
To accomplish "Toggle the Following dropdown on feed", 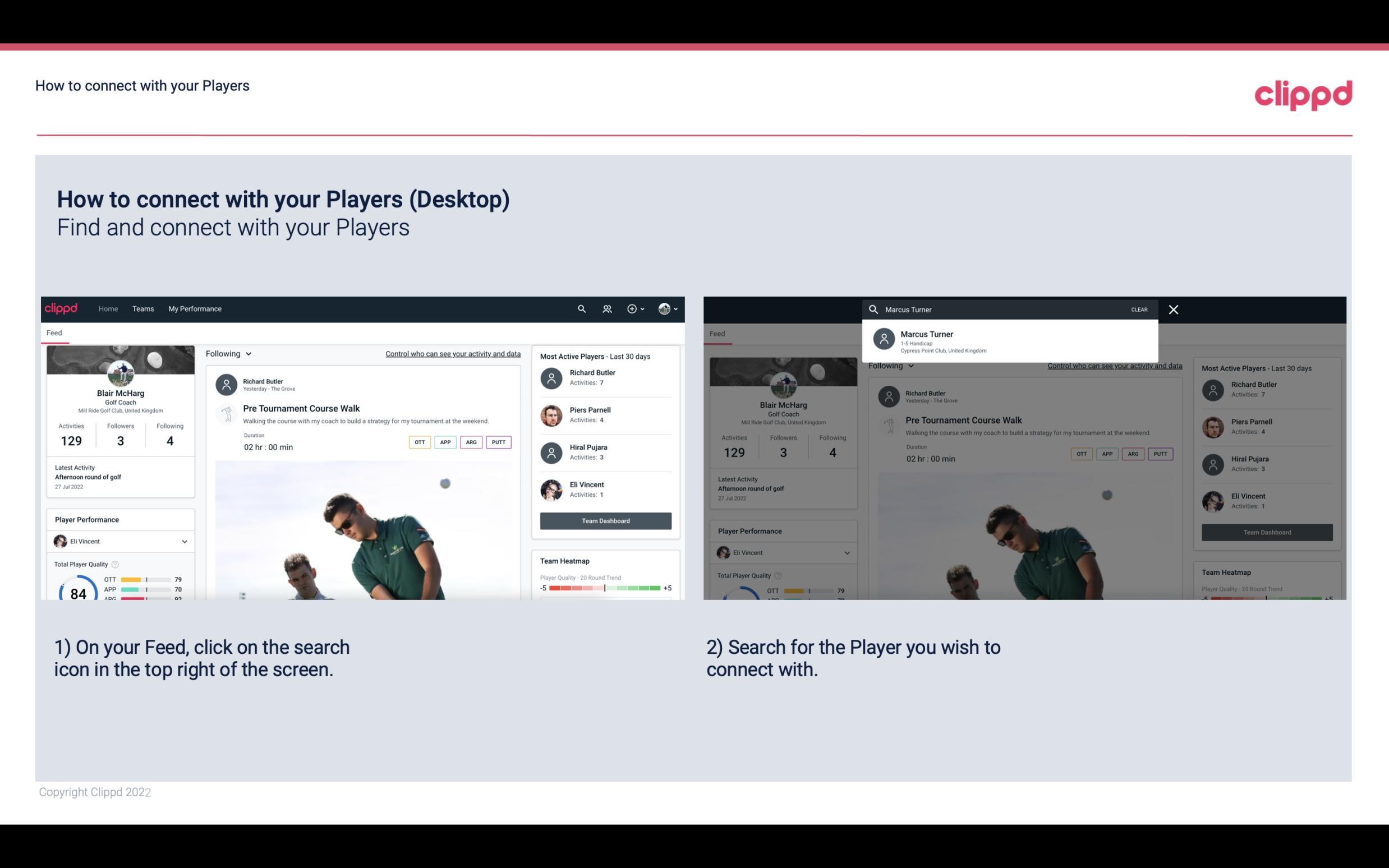I will click(x=227, y=353).
